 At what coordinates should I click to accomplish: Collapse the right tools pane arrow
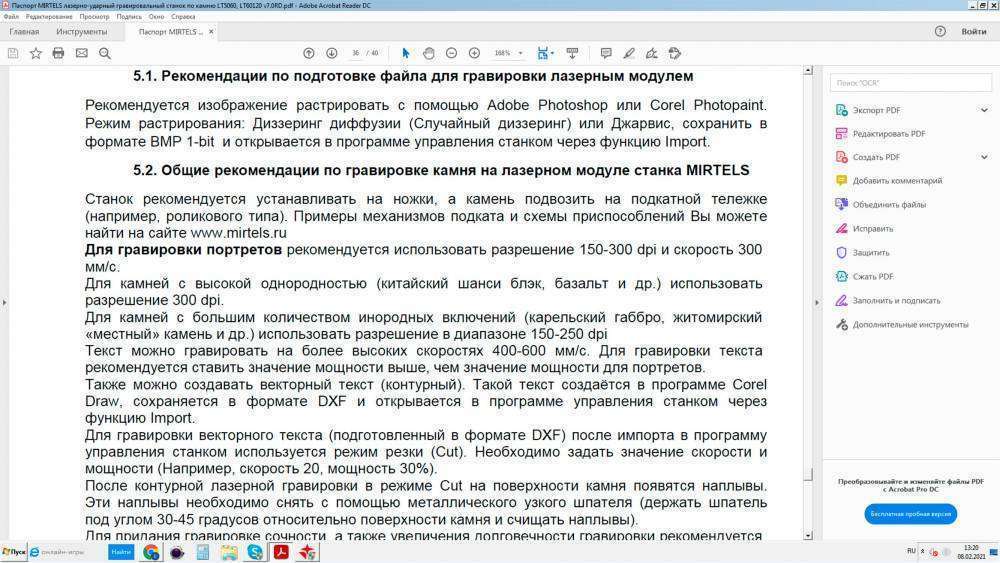(x=817, y=302)
